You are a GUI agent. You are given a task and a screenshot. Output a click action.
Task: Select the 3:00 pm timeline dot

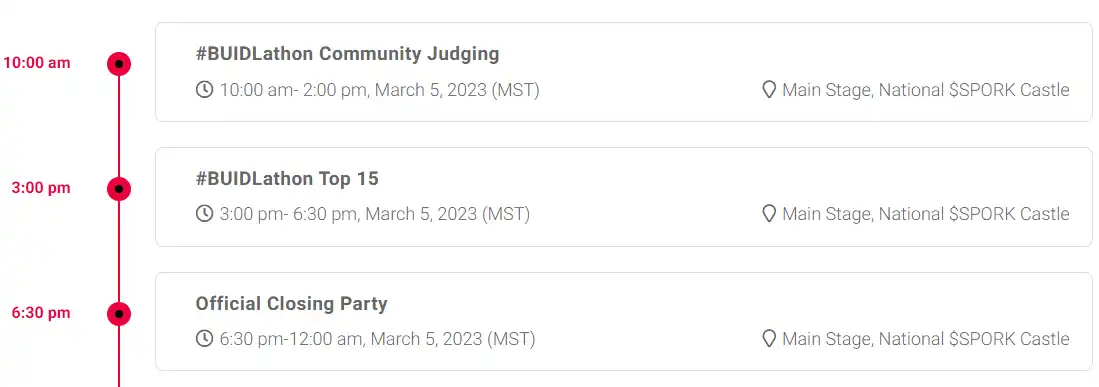[119, 189]
